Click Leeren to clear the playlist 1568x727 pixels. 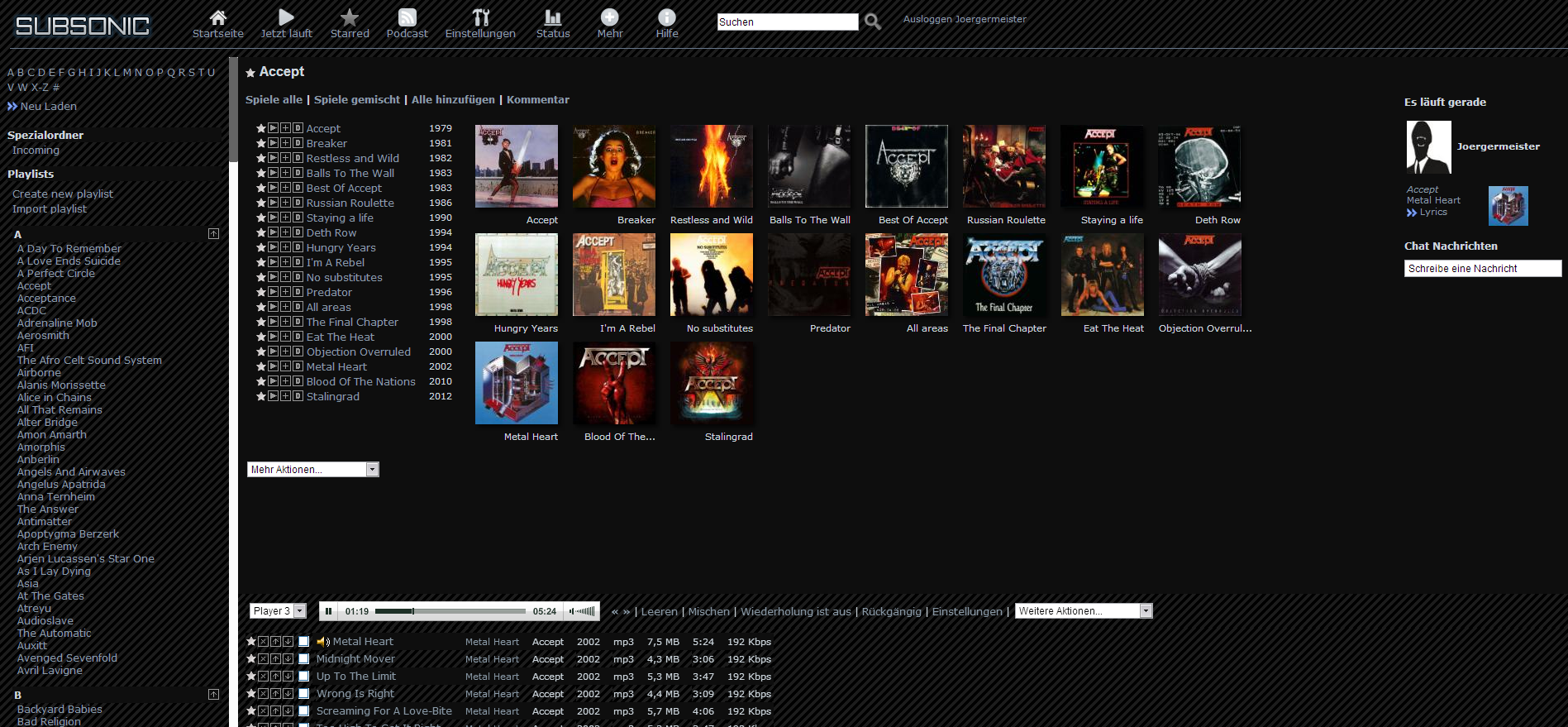pyautogui.click(x=659, y=612)
